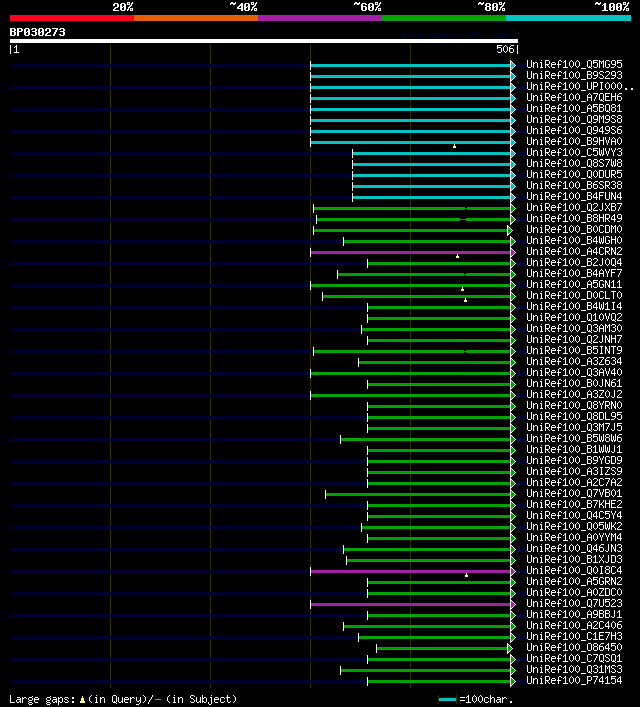Click the cyan ~100% identity legend bar

[568, 18]
